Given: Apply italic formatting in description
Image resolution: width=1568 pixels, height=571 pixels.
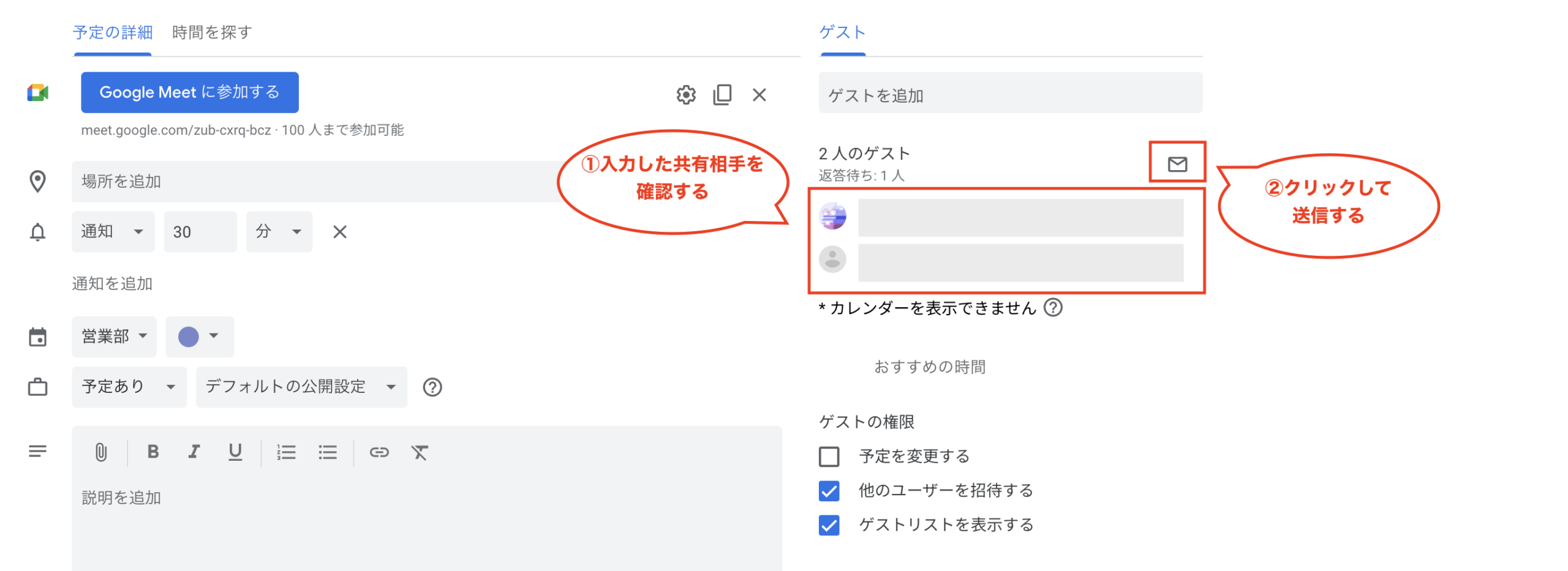Looking at the screenshot, I should [194, 452].
